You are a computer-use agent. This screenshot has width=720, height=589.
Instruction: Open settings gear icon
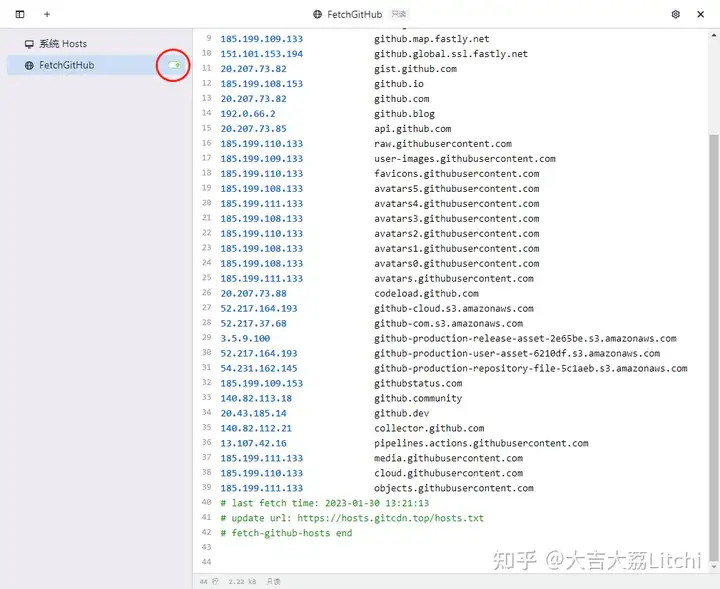click(x=675, y=14)
